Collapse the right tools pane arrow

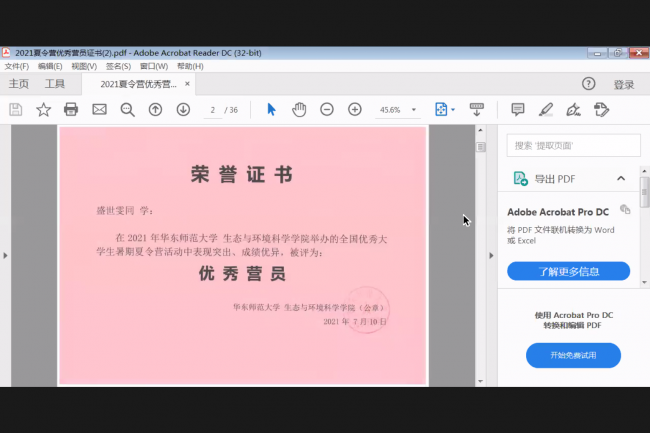click(490, 256)
